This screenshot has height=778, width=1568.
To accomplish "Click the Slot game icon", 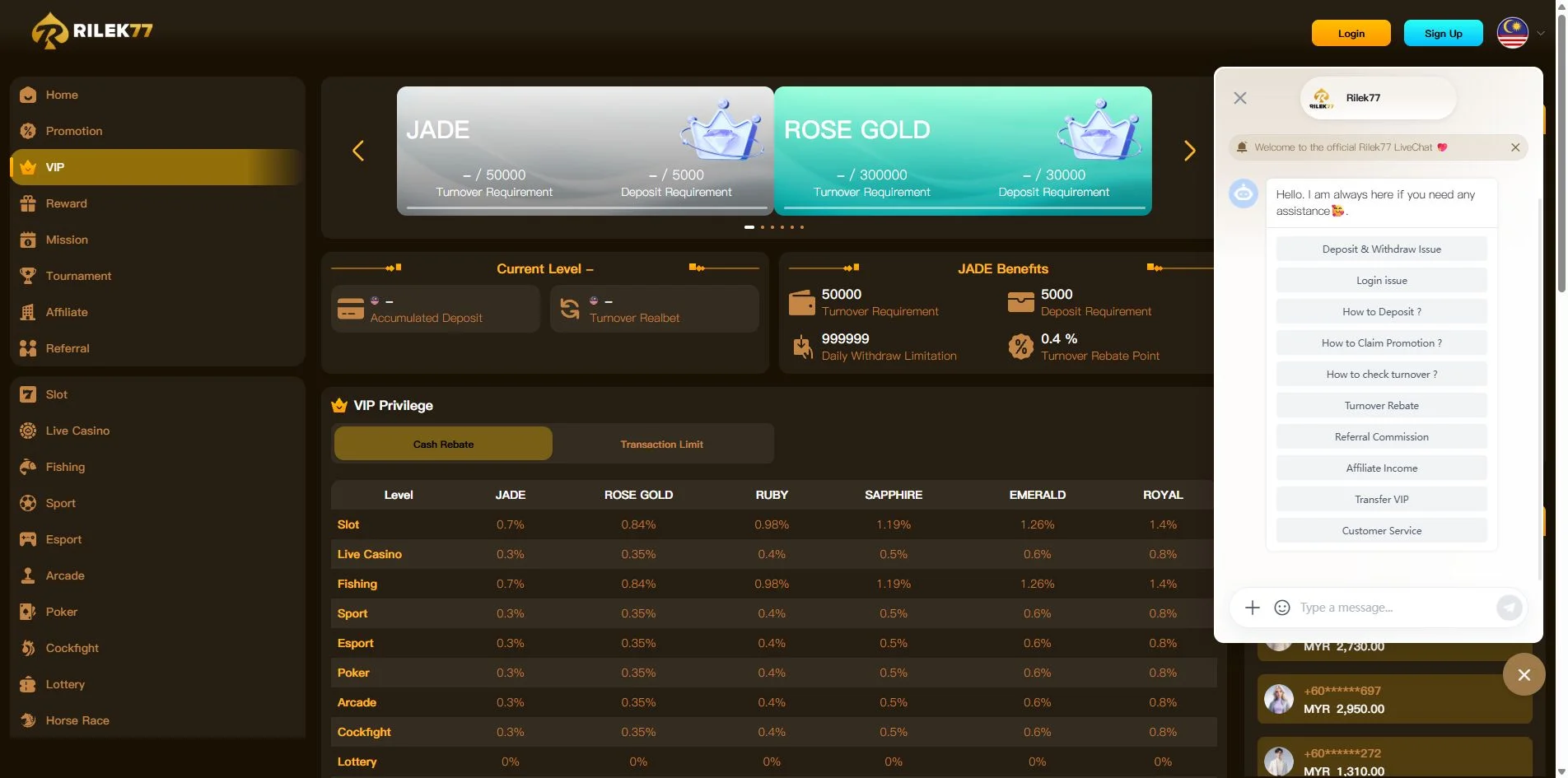I will (28, 394).
